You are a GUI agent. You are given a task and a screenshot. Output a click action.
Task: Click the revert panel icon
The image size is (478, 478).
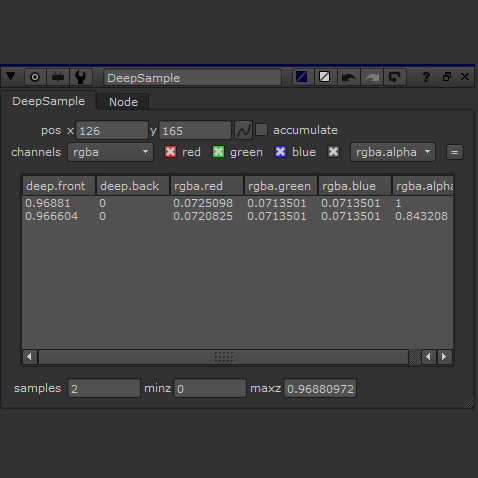click(395, 77)
